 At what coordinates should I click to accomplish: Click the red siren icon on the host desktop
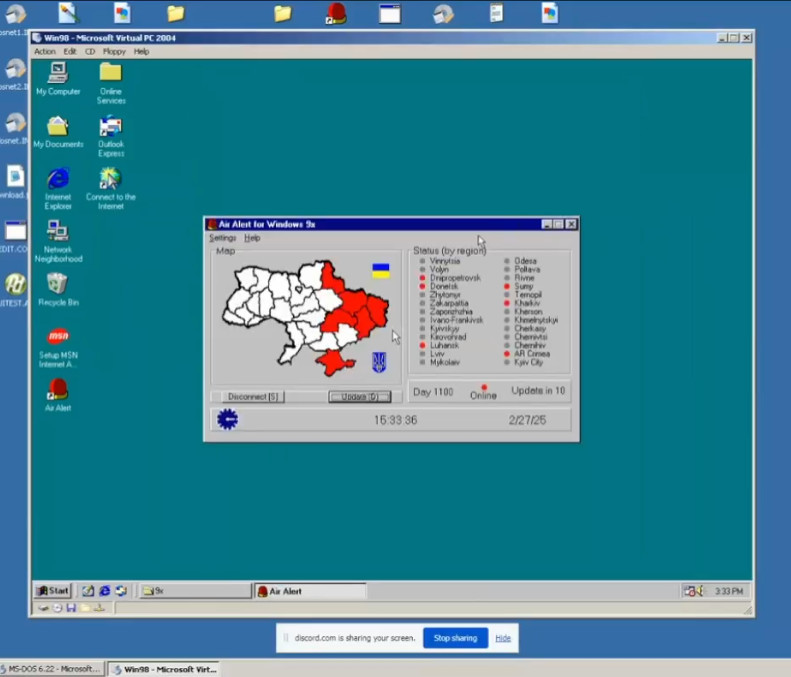coord(336,13)
